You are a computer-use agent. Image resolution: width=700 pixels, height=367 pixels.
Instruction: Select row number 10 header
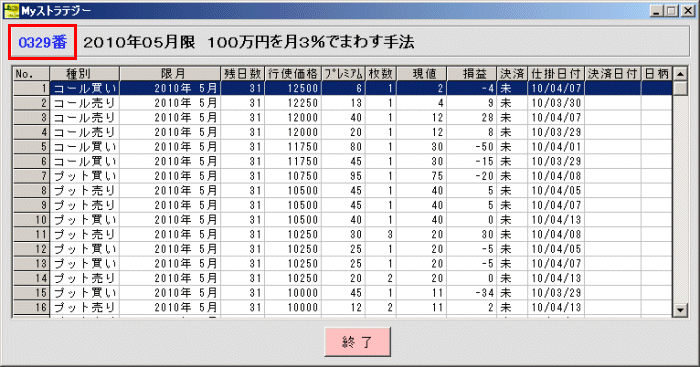tap(31, 220)
